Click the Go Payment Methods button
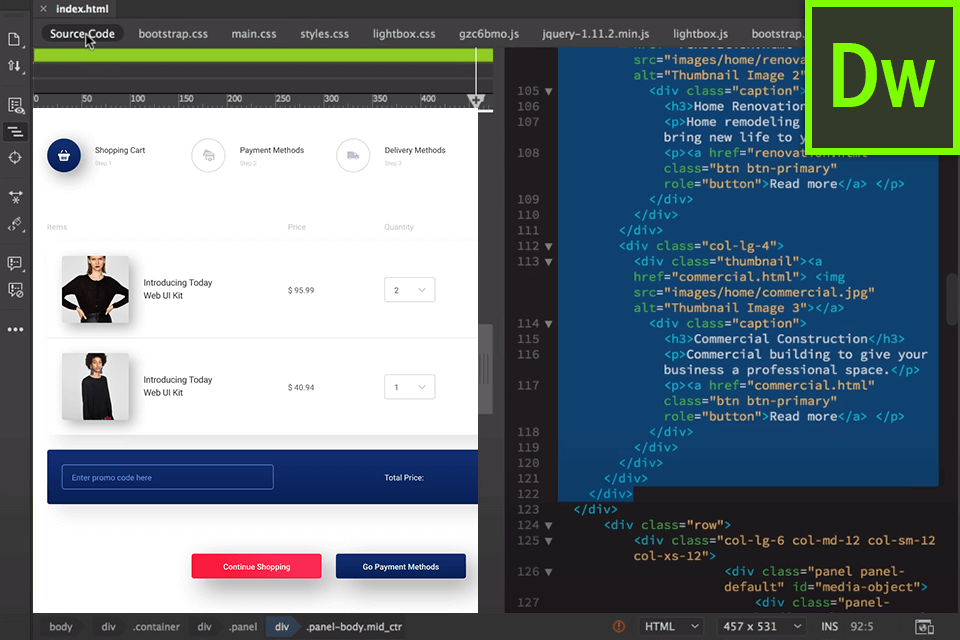 tap(400, 567)
